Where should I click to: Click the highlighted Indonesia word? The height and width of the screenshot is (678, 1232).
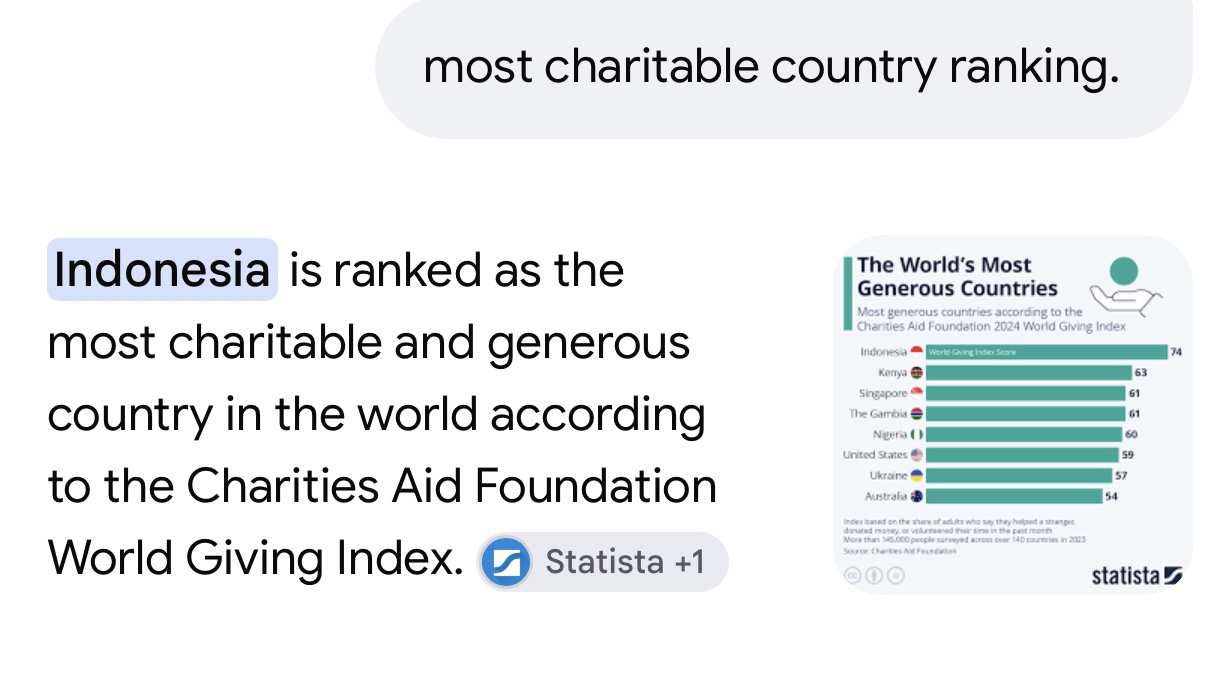(162, 270)
